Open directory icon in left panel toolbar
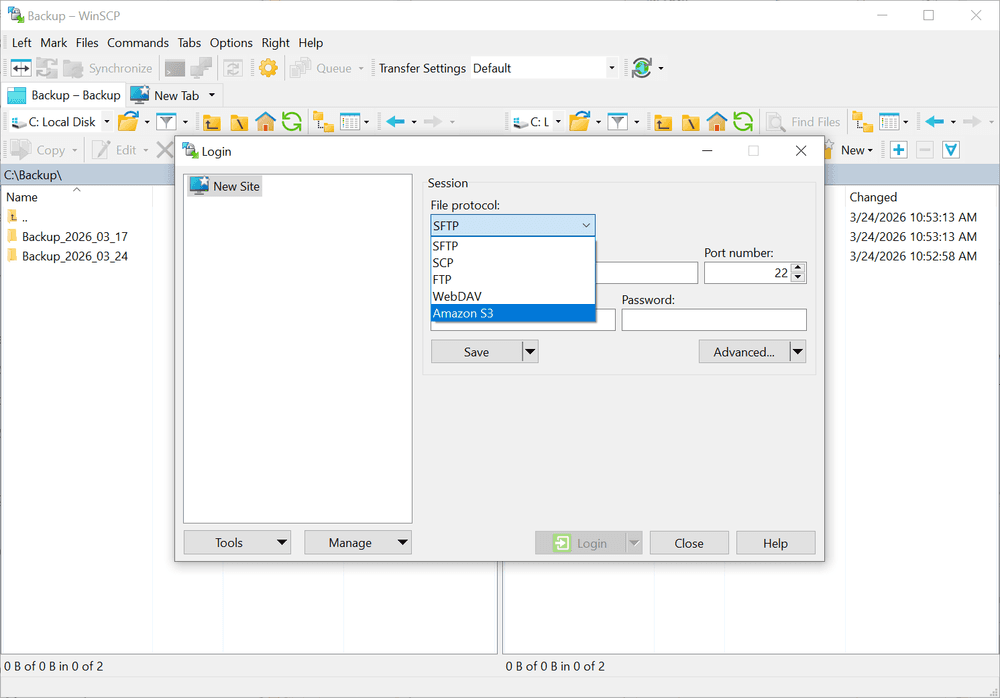Viewport: 1000px width, 698px height. (128, 121)
